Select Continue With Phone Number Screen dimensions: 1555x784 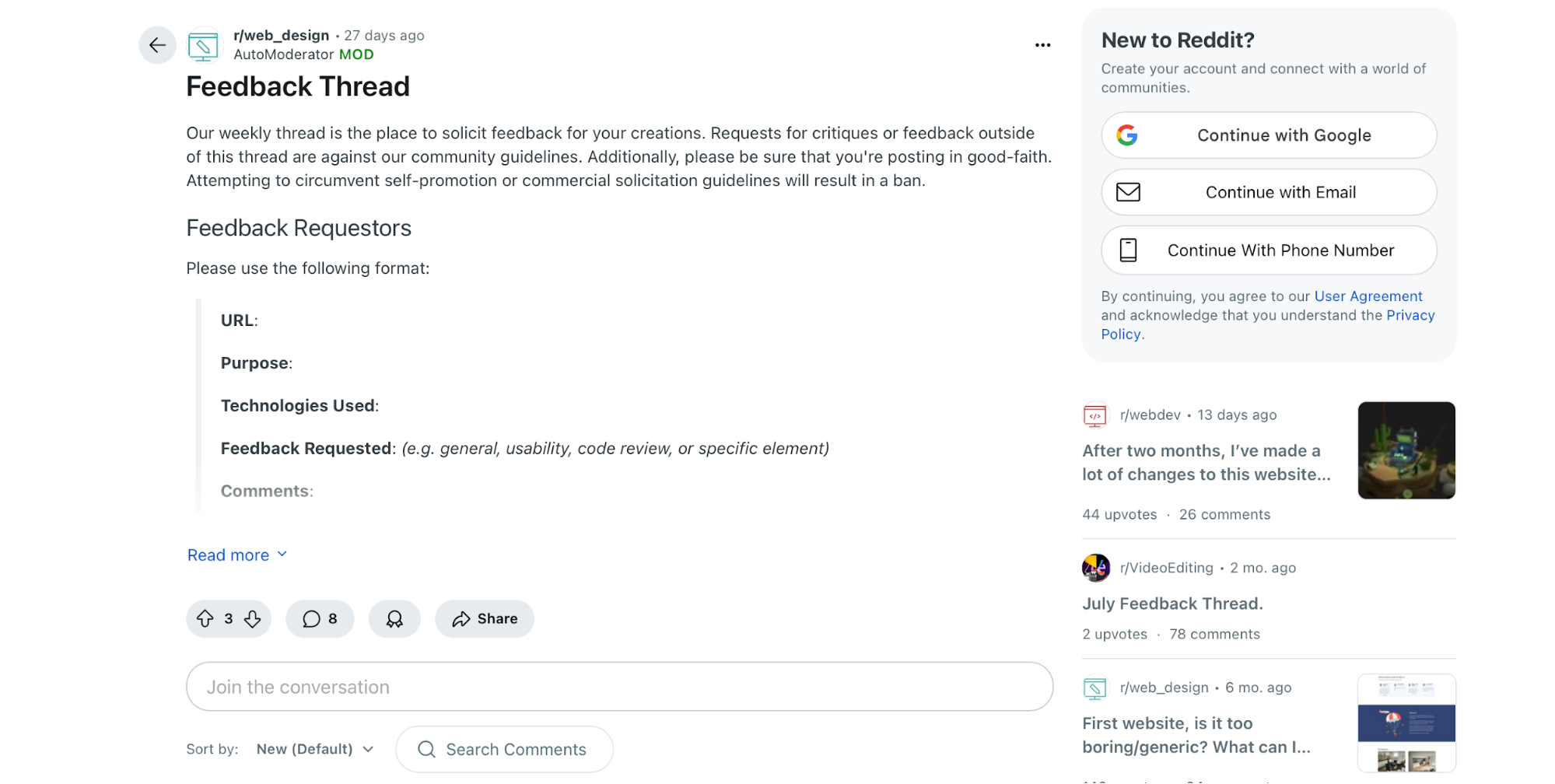pos(1268,250)
